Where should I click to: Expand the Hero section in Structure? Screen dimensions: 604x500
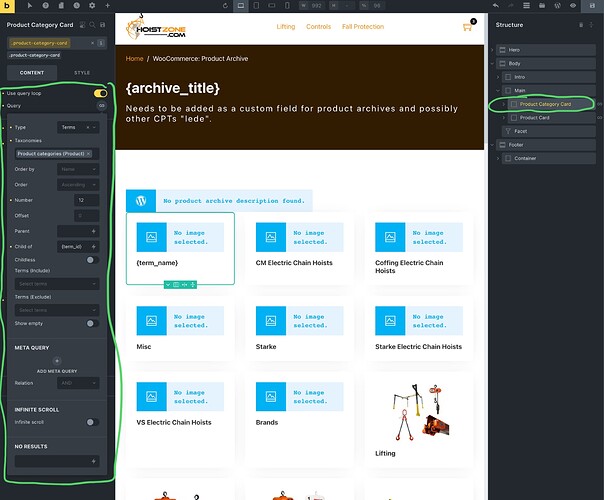point(492,50)
